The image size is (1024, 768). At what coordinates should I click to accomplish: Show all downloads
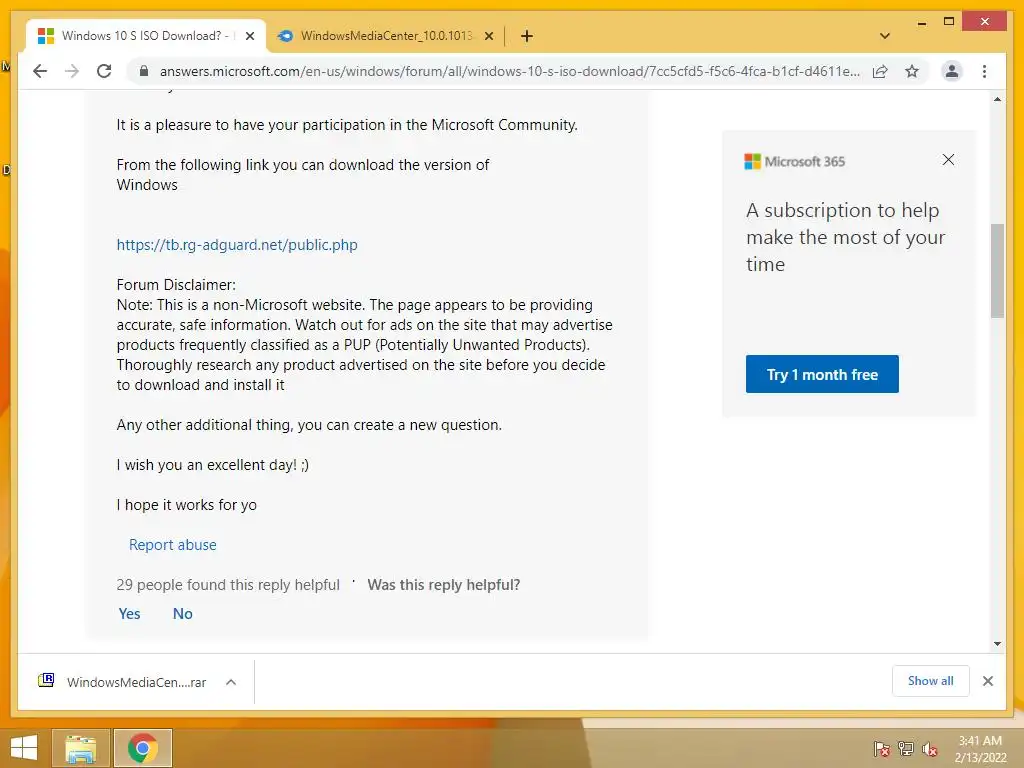pos(930,681)
